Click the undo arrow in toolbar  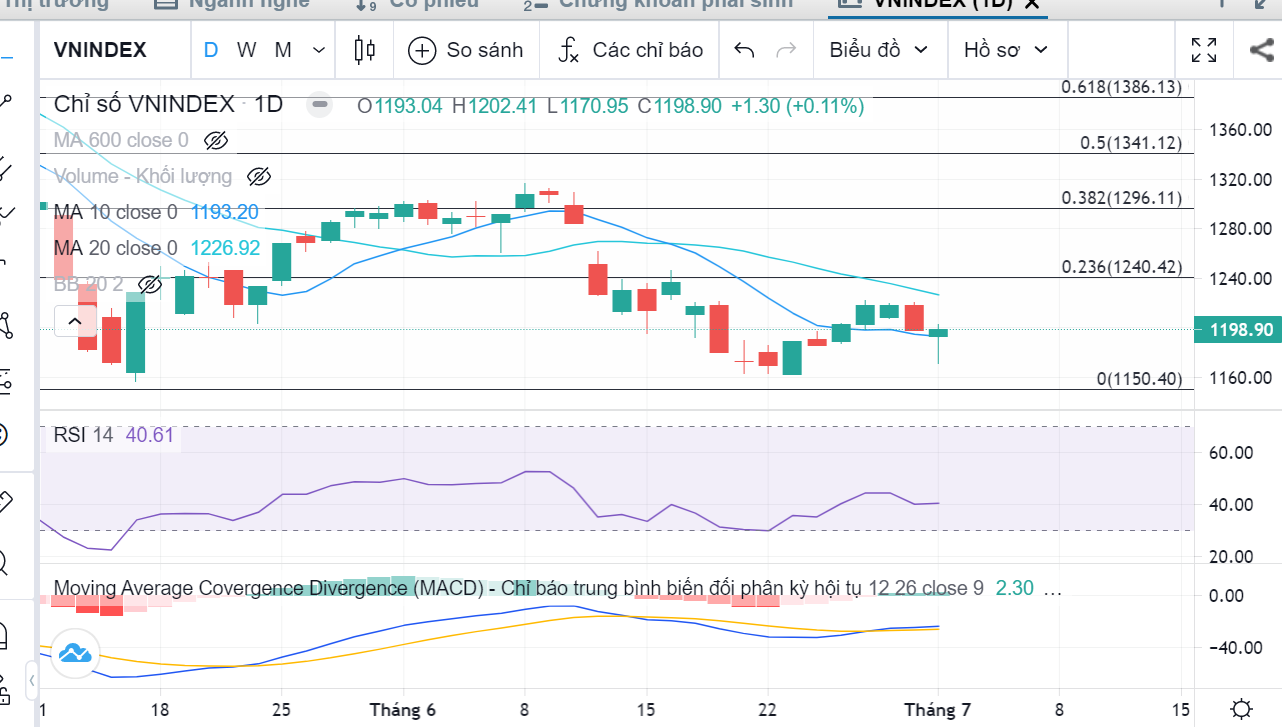744,50
